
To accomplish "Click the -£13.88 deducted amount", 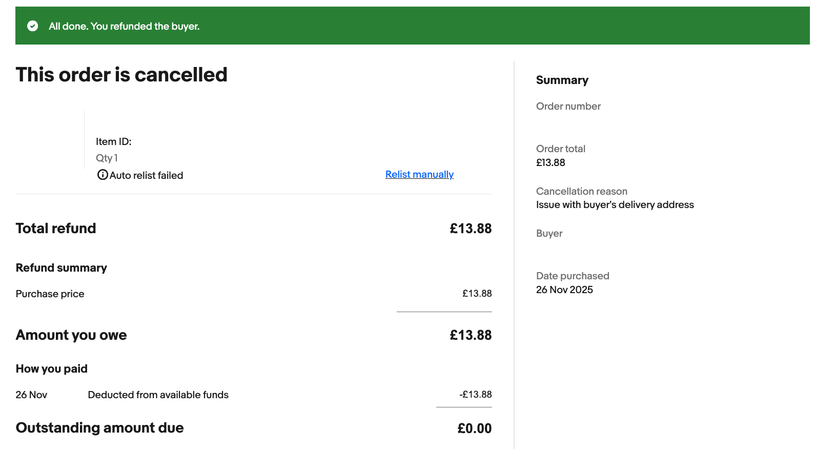I will (x=475, y=395).
